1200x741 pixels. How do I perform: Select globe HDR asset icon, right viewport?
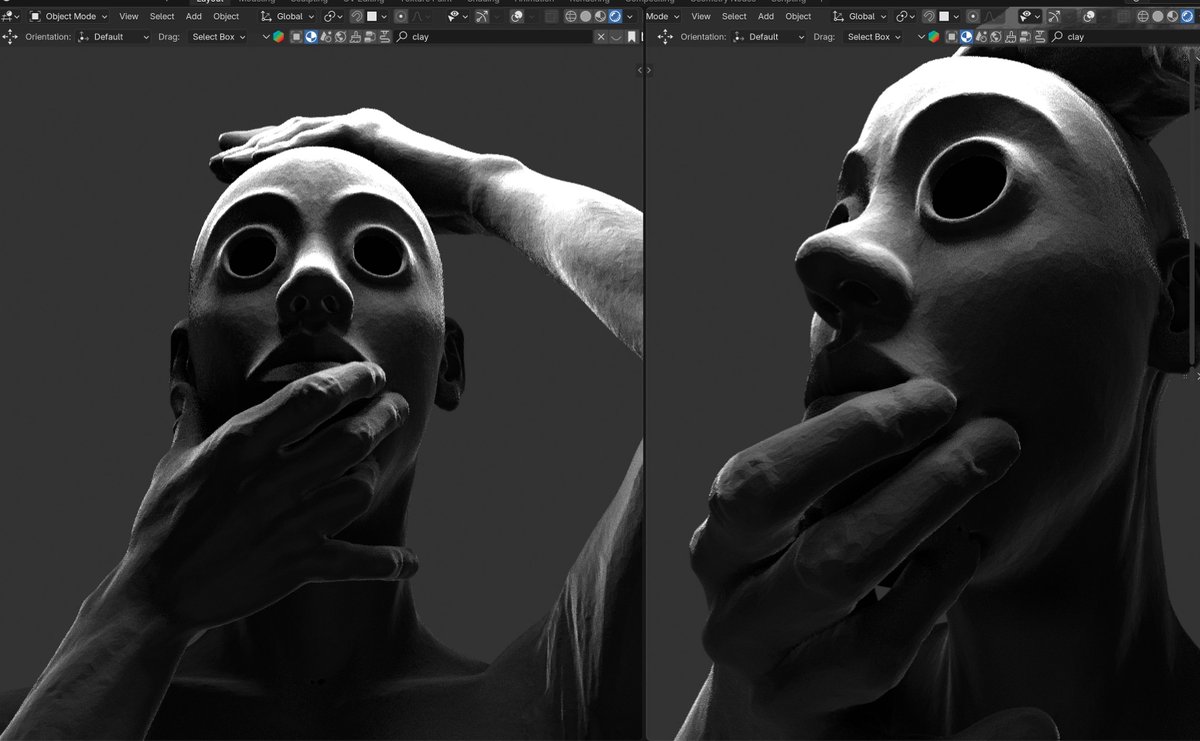pyautogui.click(x=995, y=37)
